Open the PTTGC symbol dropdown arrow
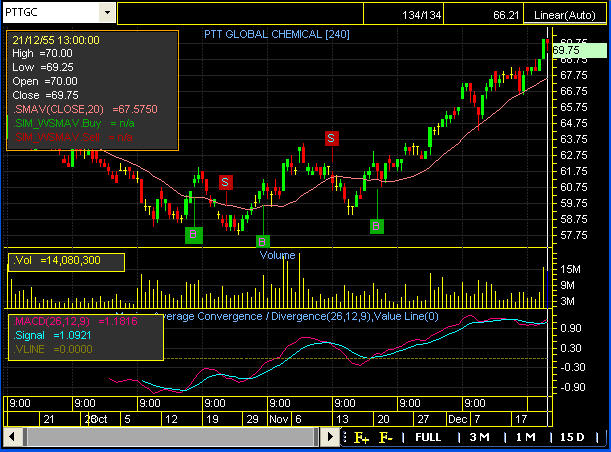The image size is (611, 452). (107, 12)
